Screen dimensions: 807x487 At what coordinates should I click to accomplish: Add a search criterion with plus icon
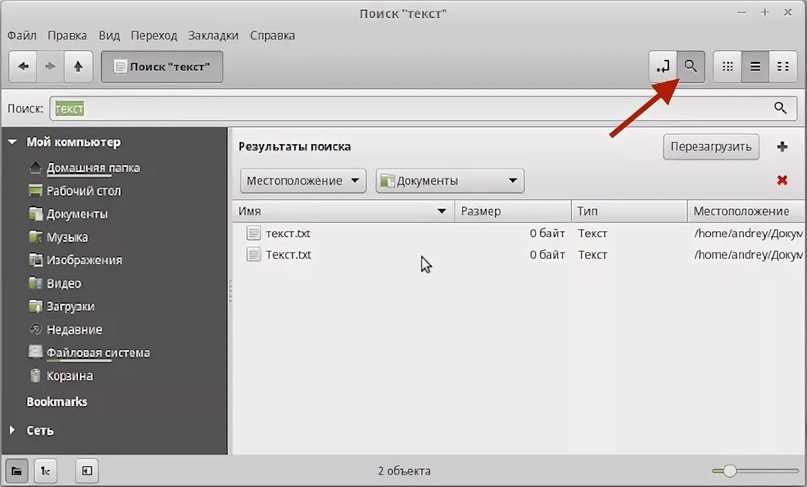coord(782,147)
